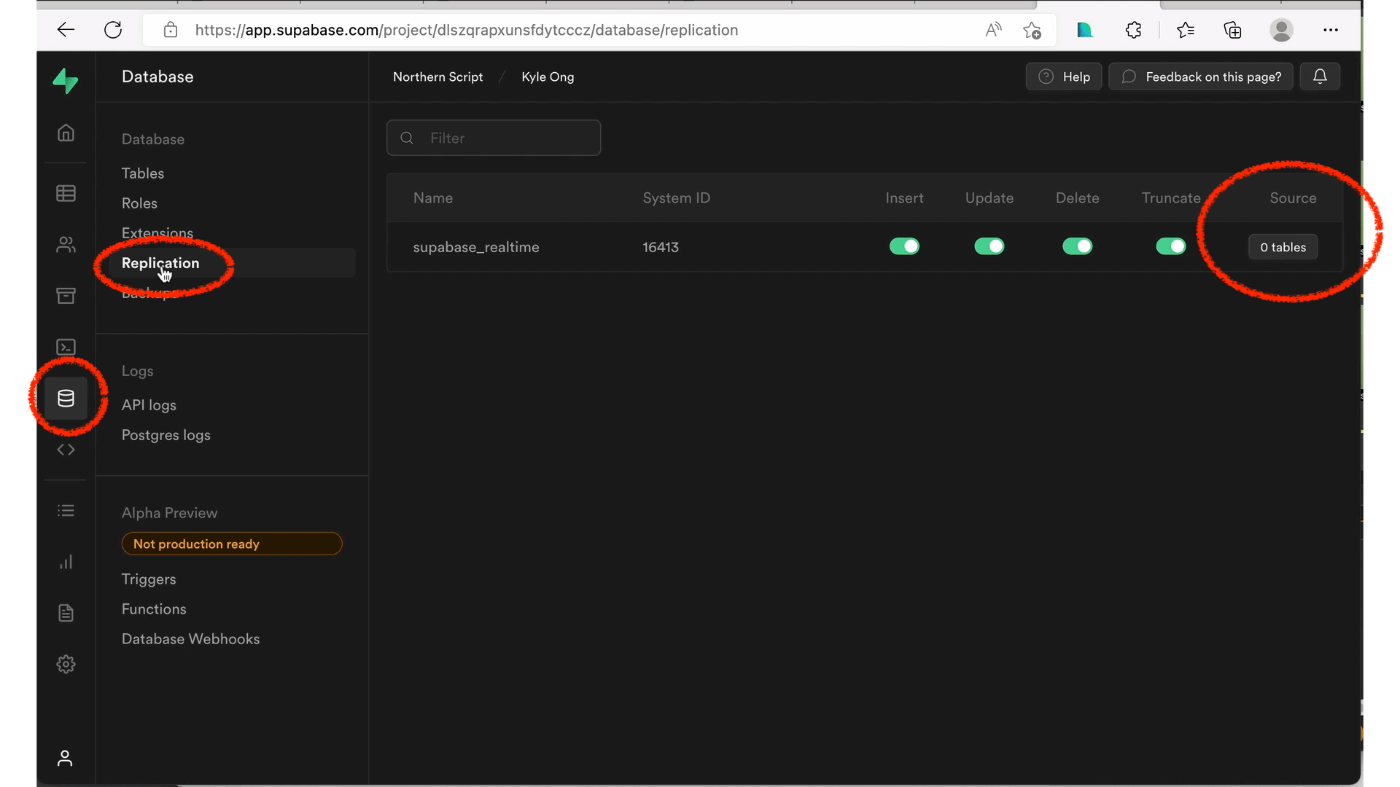1400x787 pixels.
Task: Select the Database icon in sidebar
Action: click(x=66, y=398)
